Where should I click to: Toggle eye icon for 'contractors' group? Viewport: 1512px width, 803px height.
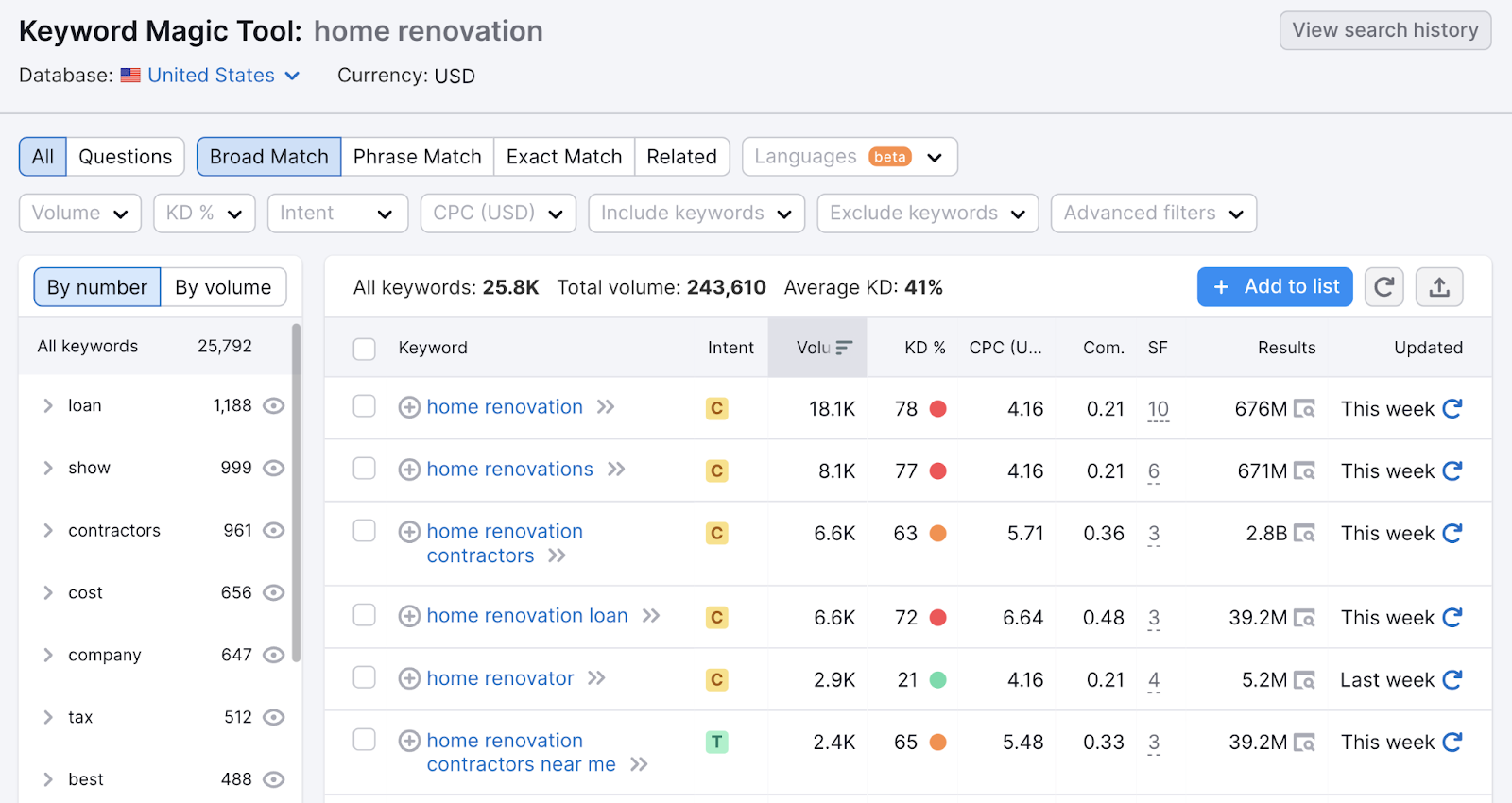click(273, 531)
